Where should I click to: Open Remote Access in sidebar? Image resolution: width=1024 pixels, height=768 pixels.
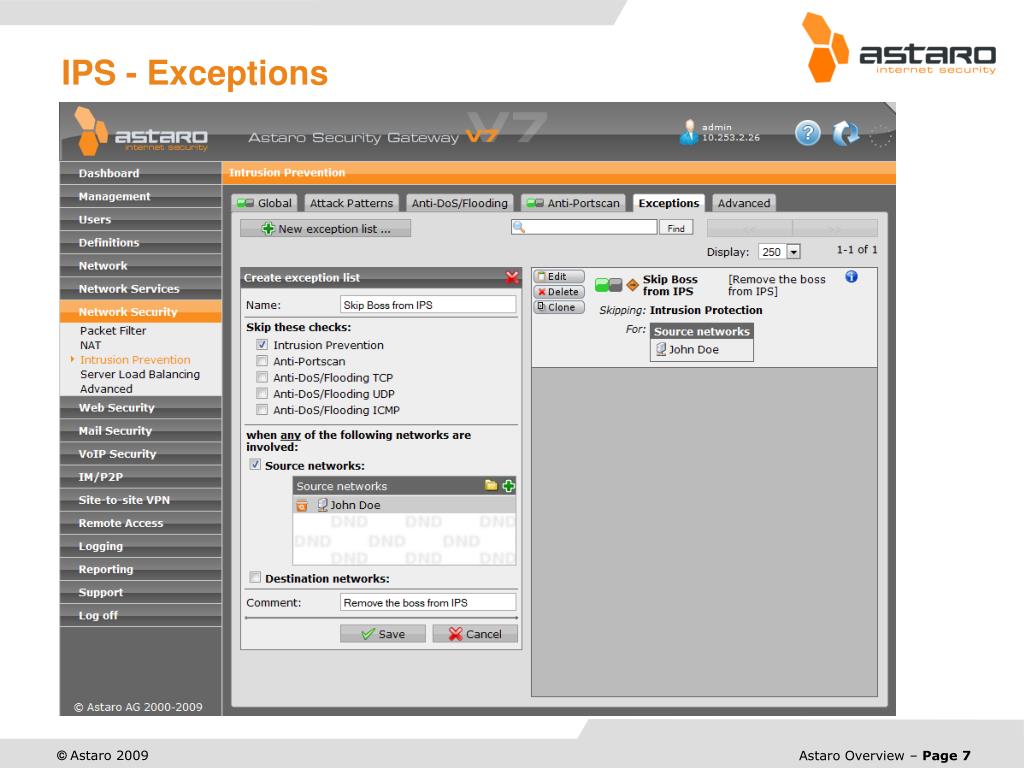(x=140, y=522)
